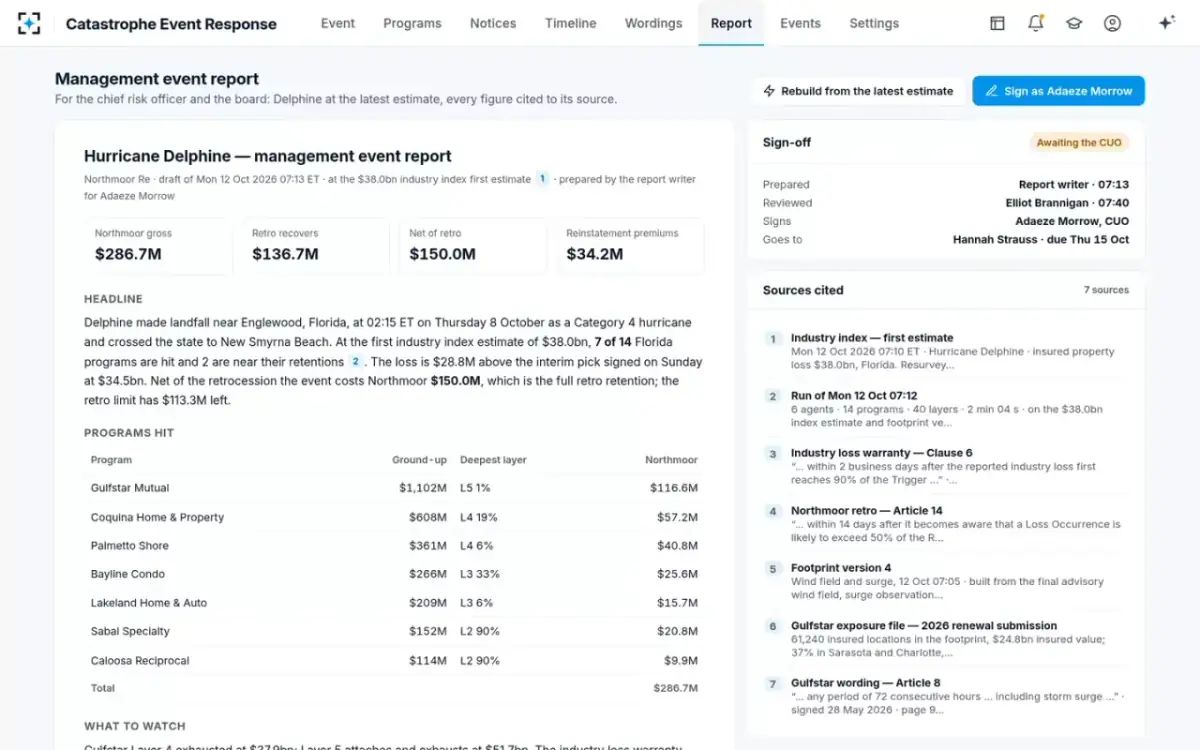Click the report title Hurricane Delphine
Image resolution: width=1200 pixels, height=750 pixels.
pyautogui.click(x=268, y=156)
